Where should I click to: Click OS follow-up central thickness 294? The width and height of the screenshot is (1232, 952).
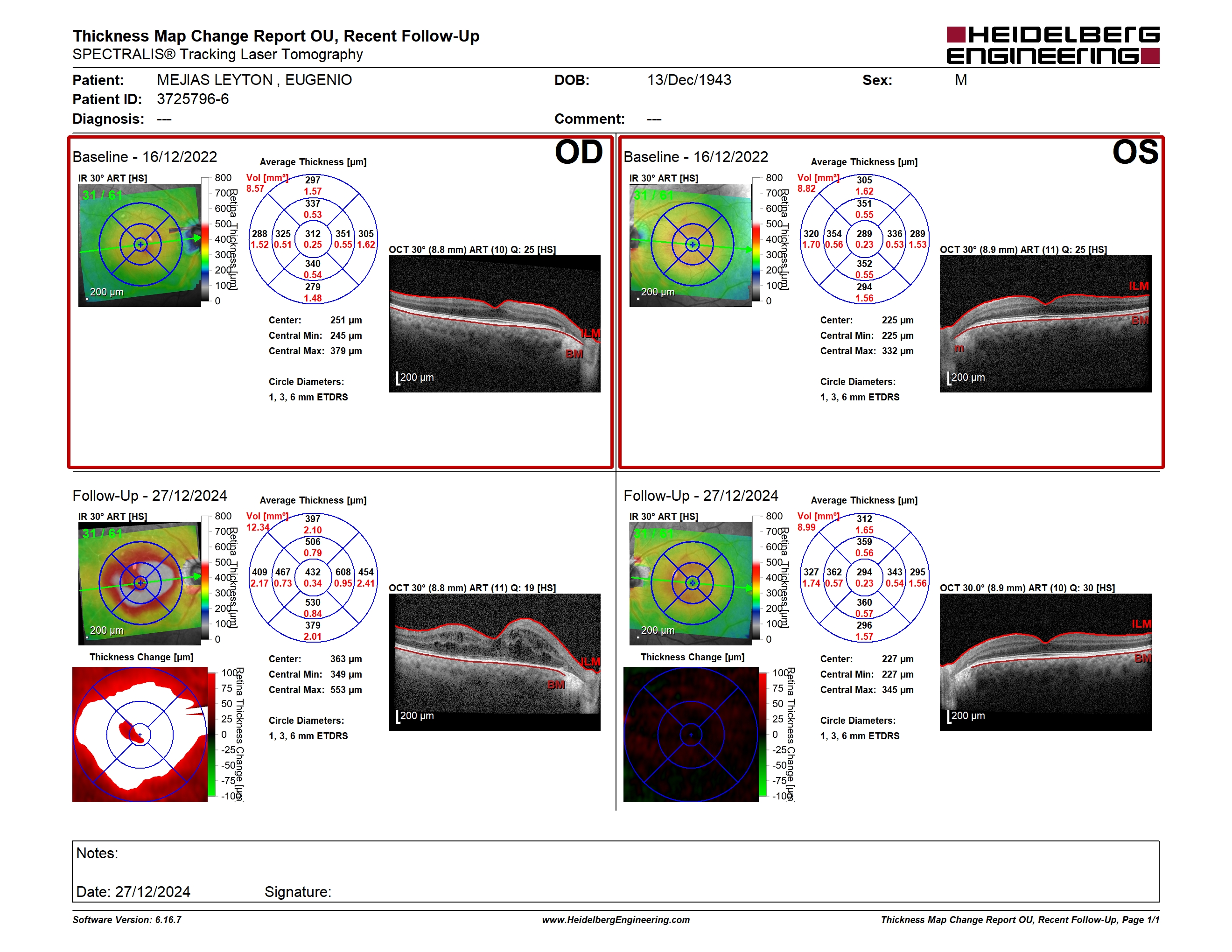tap(864, 572)
